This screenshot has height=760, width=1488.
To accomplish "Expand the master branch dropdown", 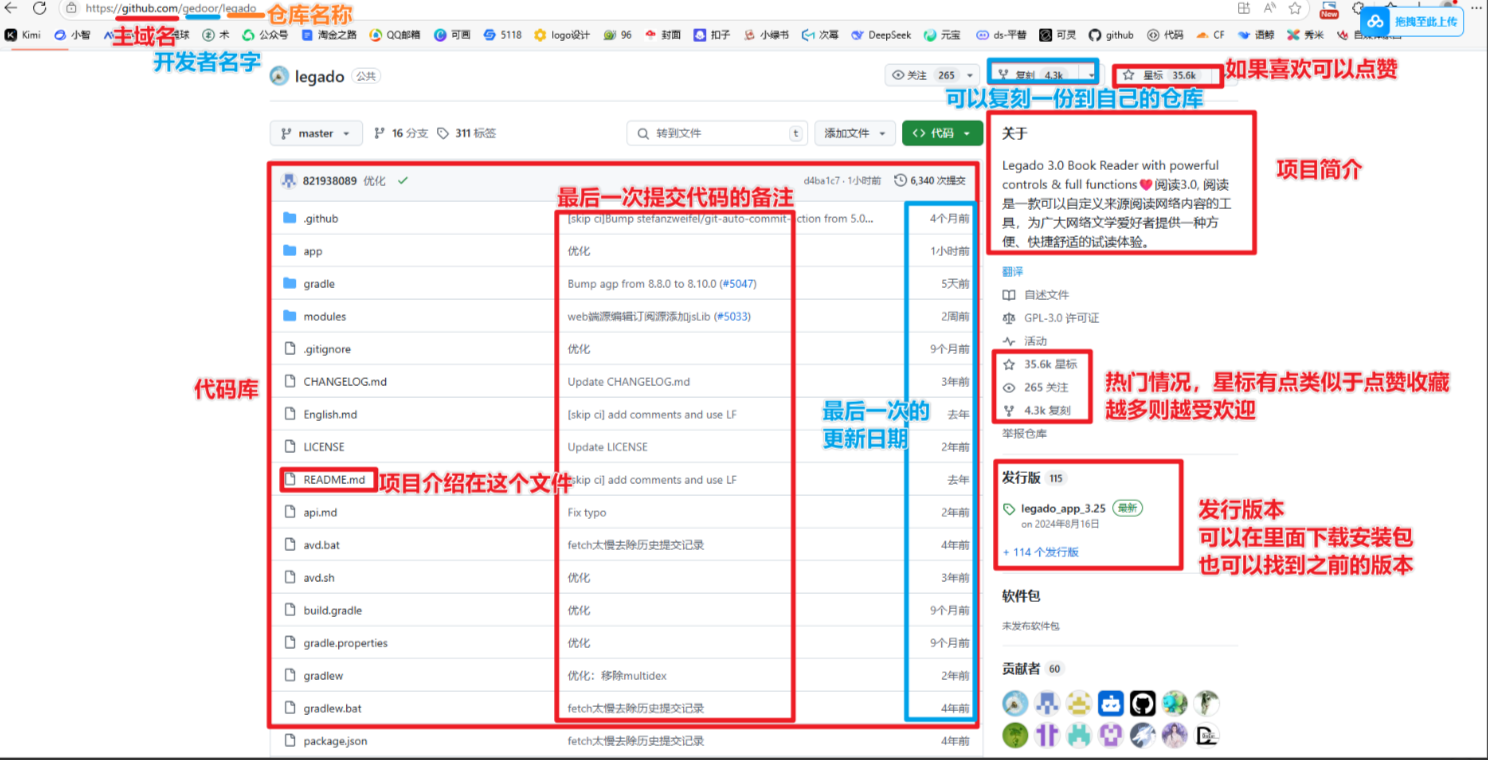I will click(315, 133).
